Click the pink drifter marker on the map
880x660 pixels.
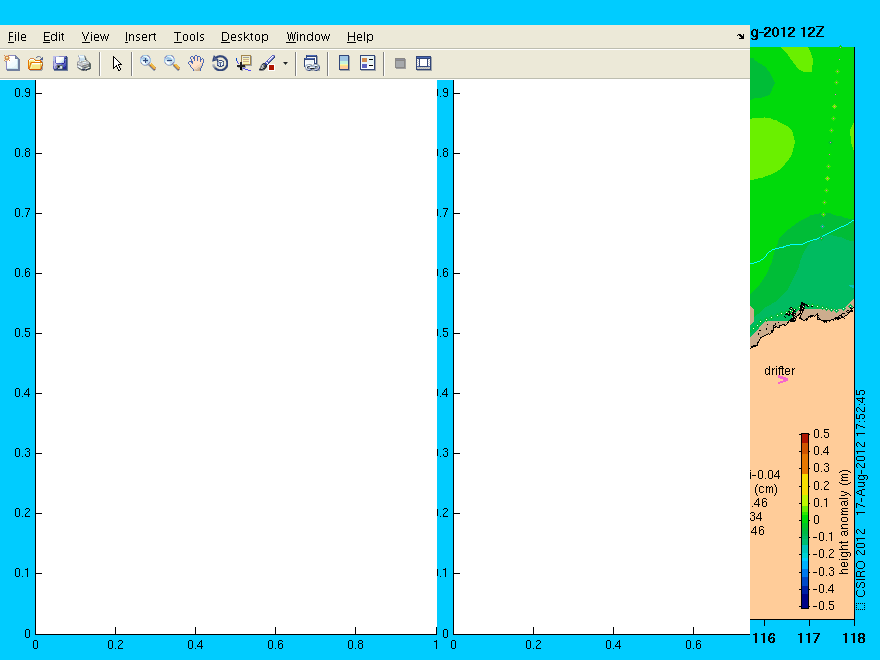[x=783, y=379]
